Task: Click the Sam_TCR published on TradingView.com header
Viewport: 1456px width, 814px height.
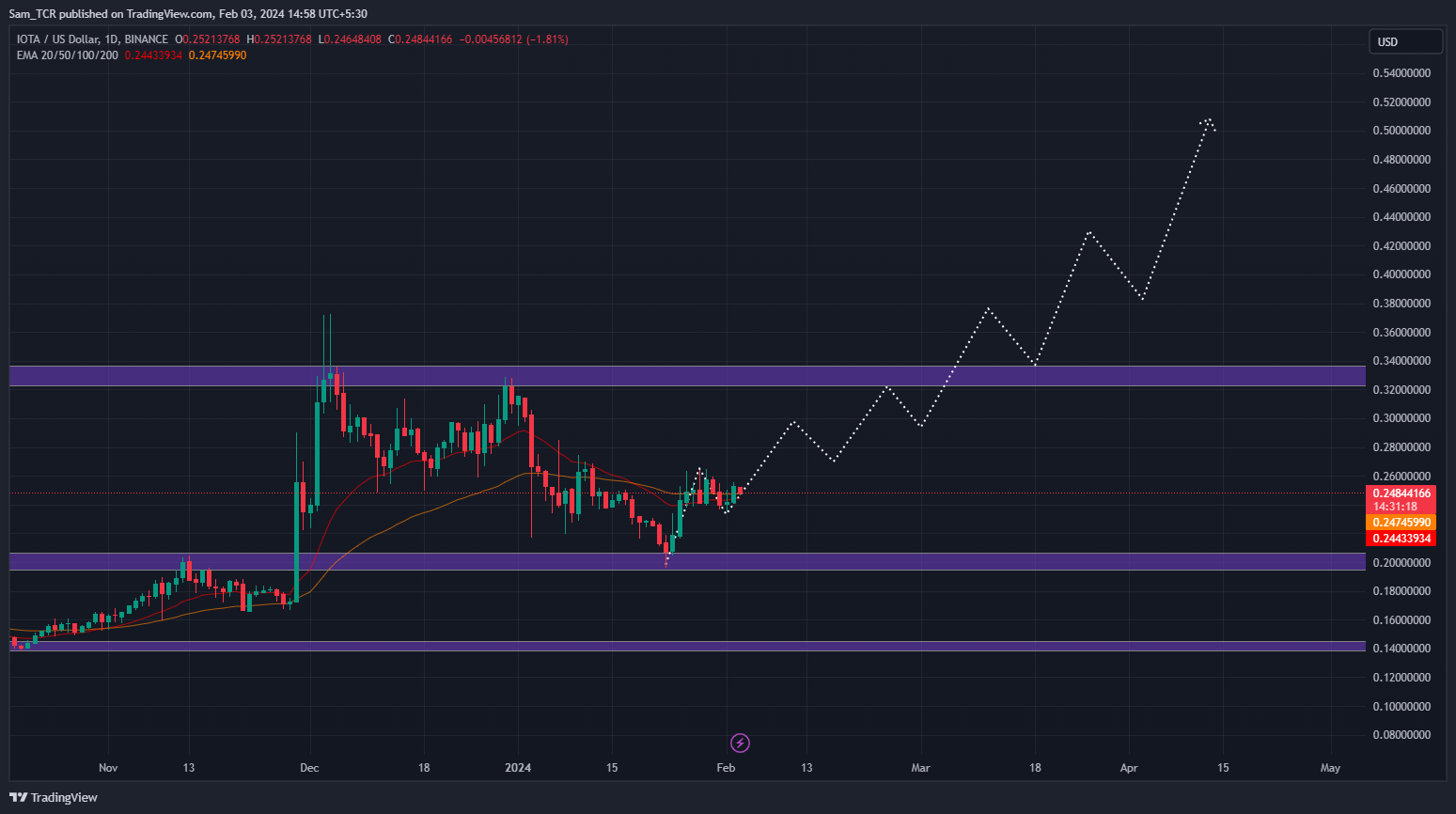Action: click(x=188, y=14)
